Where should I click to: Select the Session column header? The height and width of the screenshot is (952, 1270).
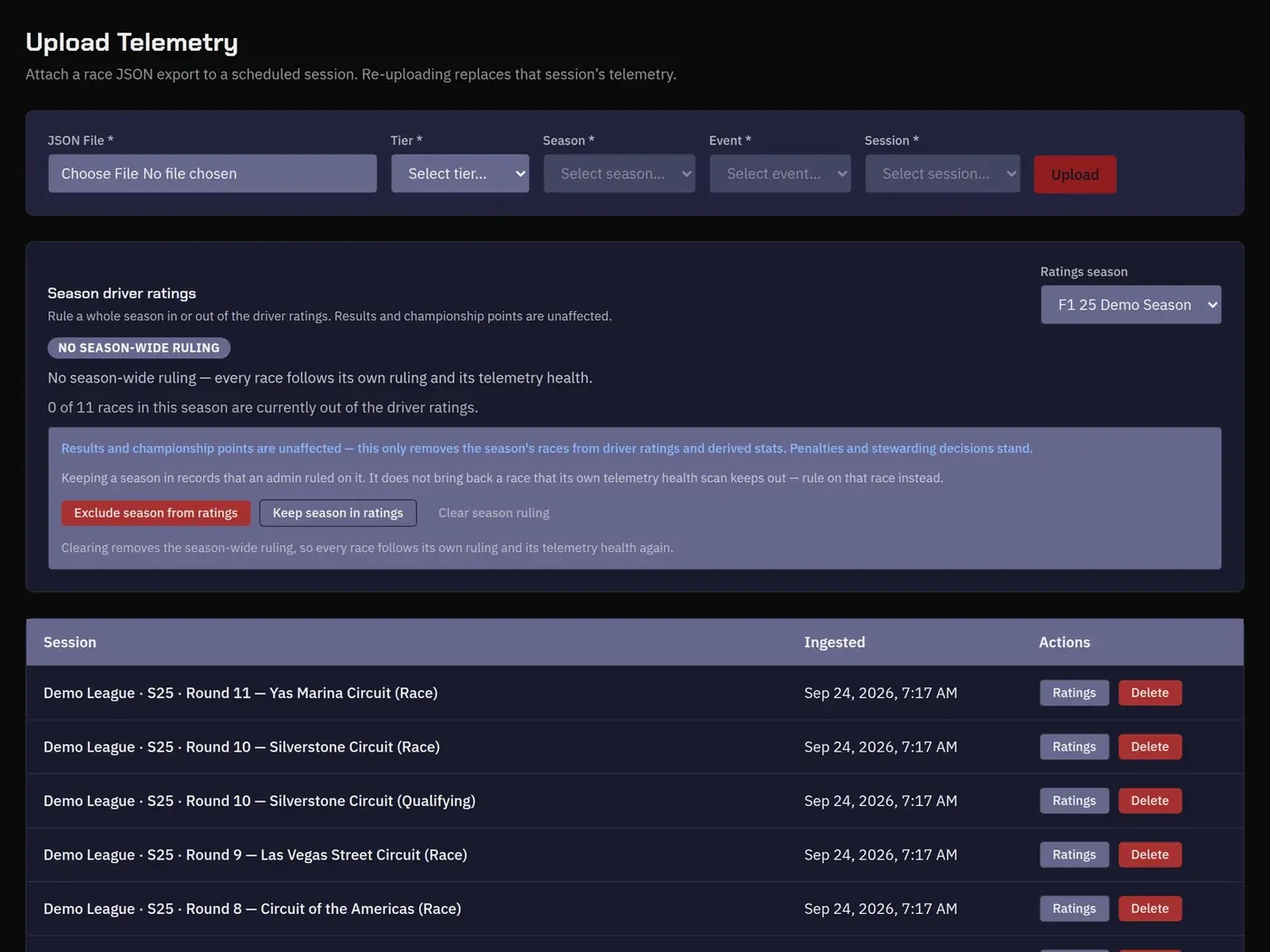[x=70, y=642]
